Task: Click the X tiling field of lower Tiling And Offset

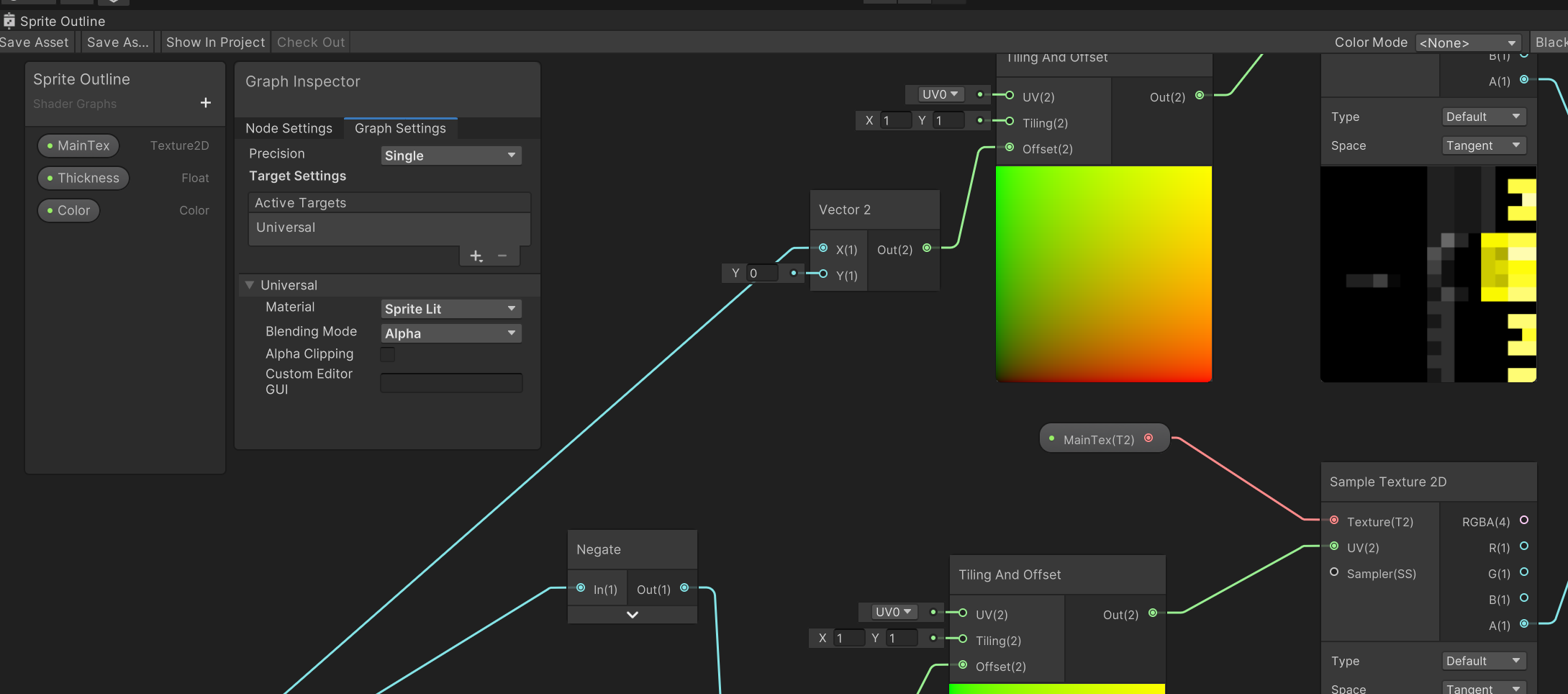Action: click(x=849, y=638)
